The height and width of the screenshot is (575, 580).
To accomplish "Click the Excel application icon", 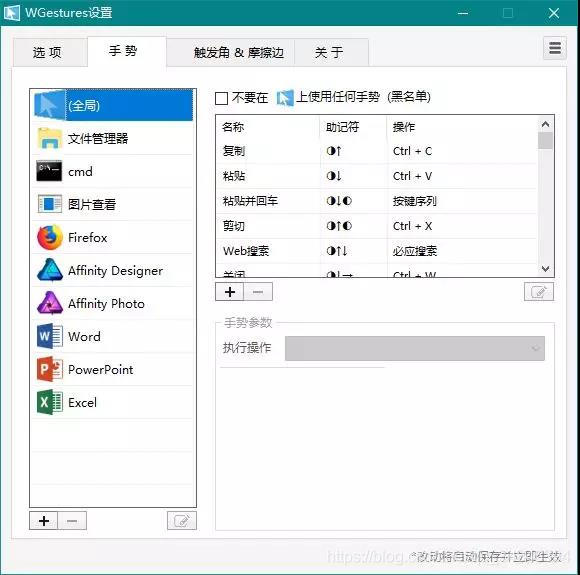I will click(50, 402).
